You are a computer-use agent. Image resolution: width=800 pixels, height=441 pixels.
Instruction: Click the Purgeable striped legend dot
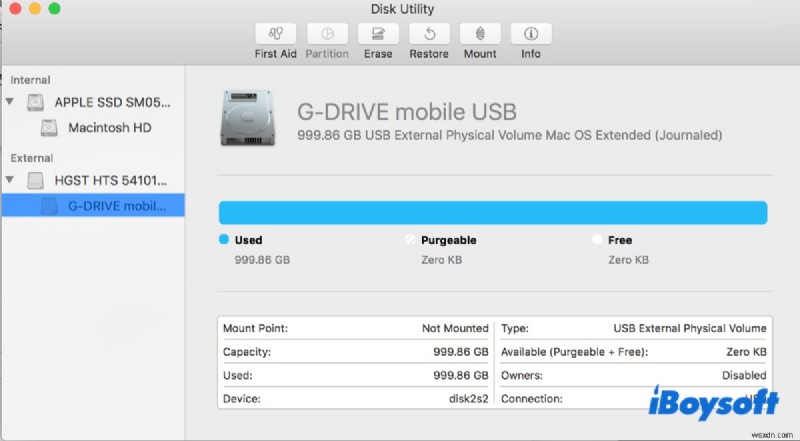[410, 239]
